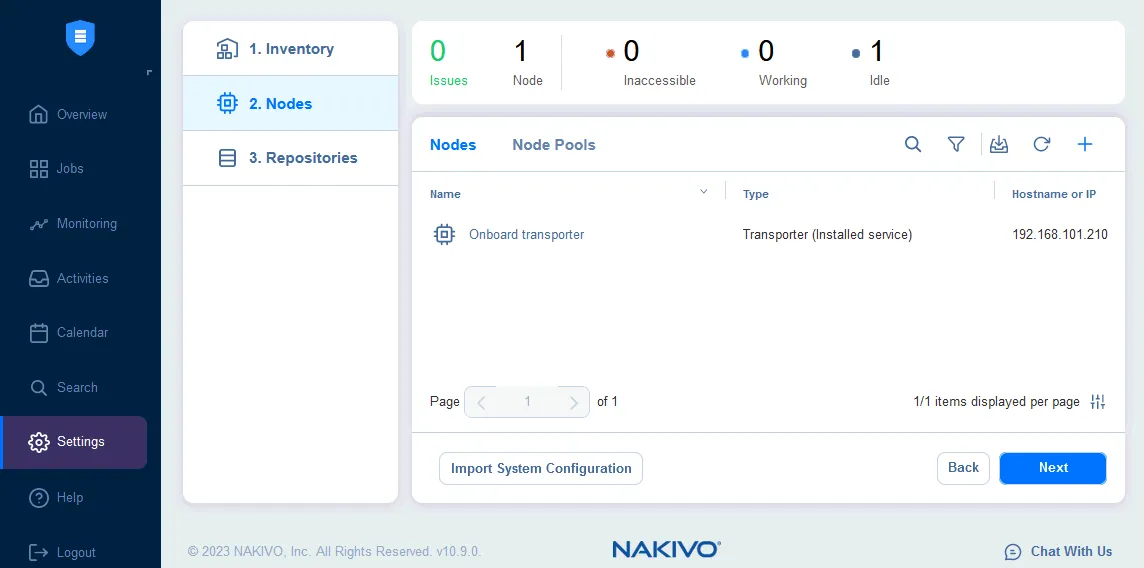The width and height of the screenshot is (1144, 568).
Task: Click the NAKIVO shield logo
Action: (80, 38)
